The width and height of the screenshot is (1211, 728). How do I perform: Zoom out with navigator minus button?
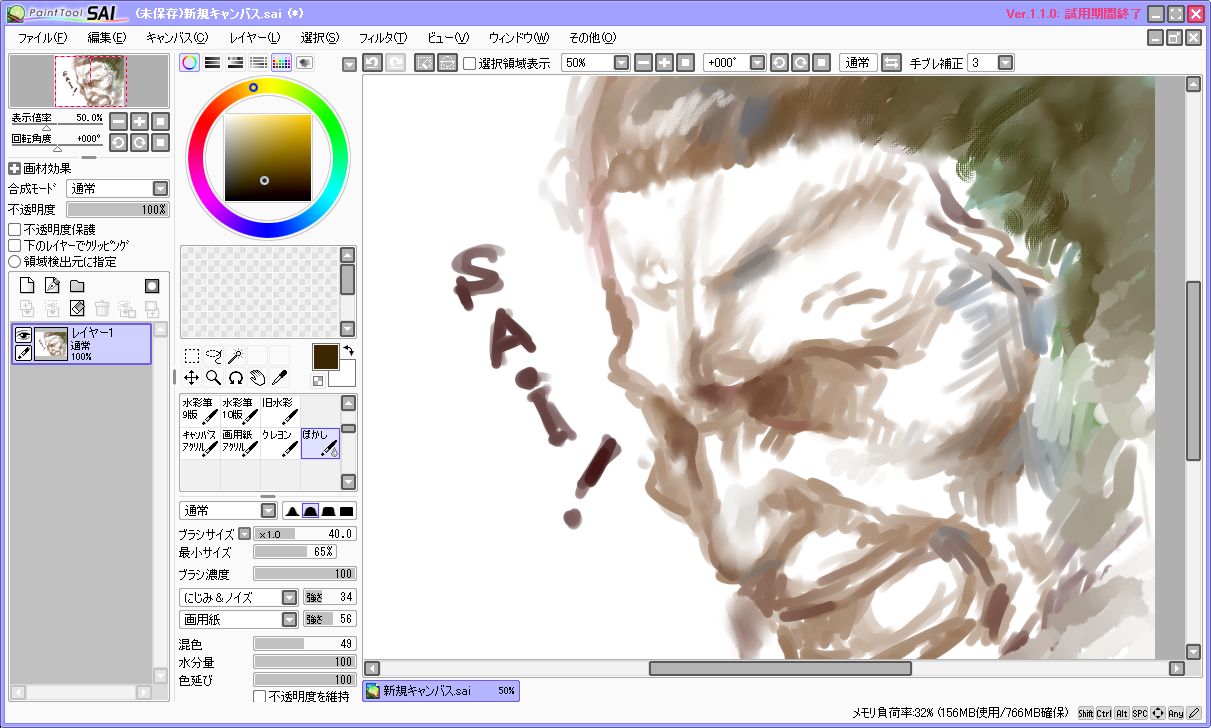point(118,121)
